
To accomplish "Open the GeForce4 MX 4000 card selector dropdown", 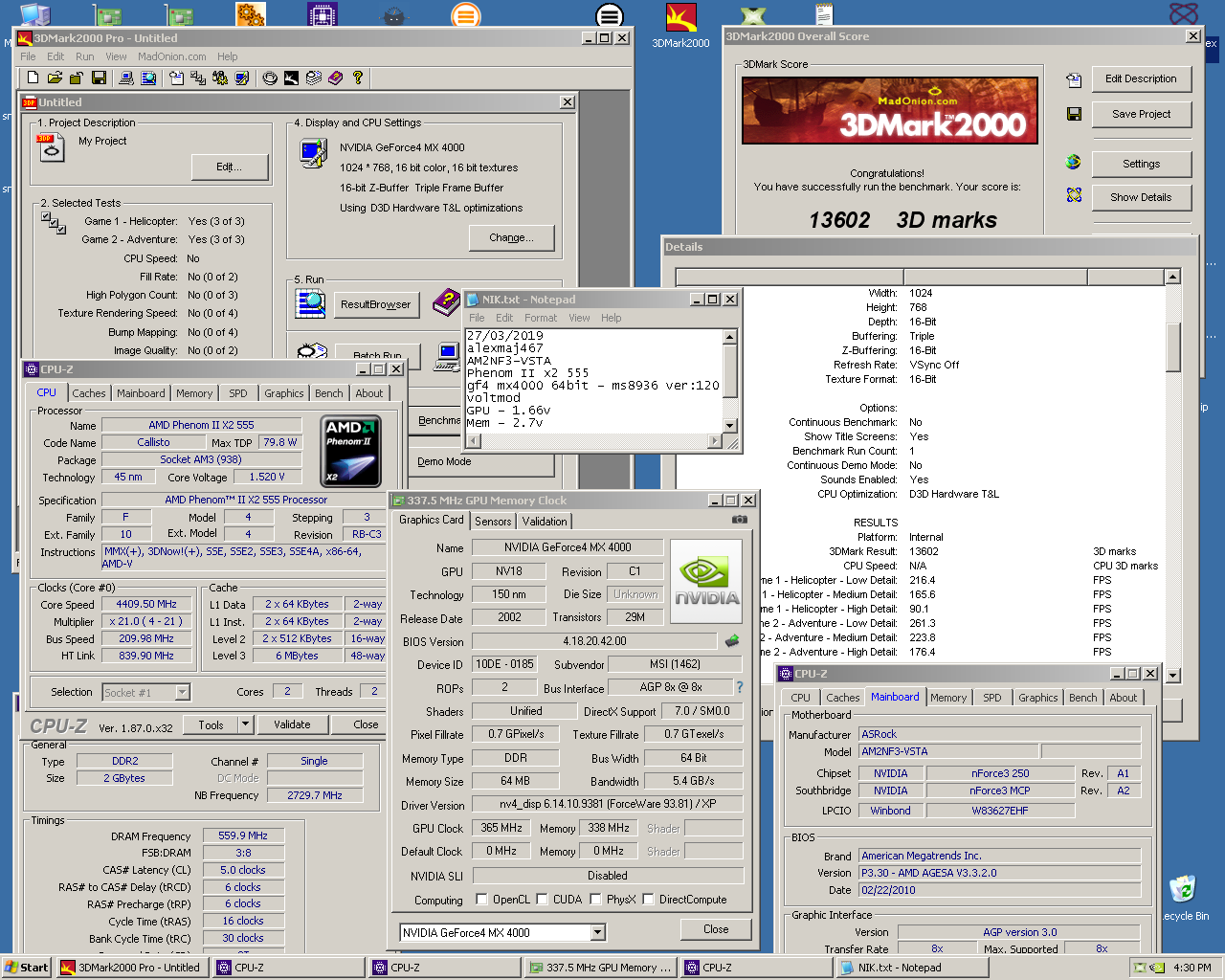I will click(x=598, y=932).
